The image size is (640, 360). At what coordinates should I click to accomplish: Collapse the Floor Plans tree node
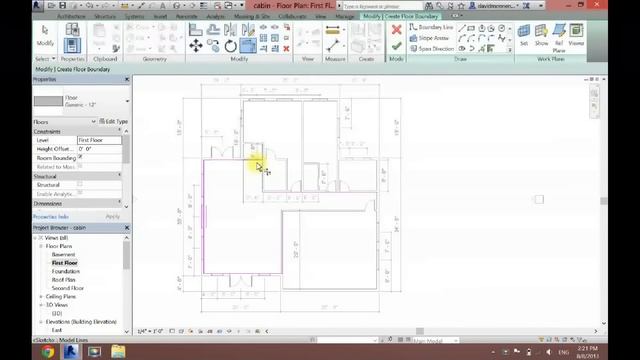(41, 246)
